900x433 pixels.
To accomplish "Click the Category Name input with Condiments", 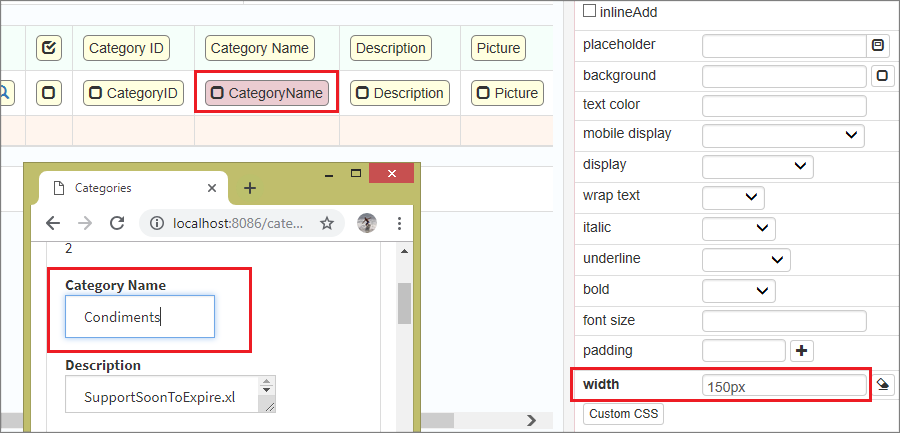I will [x=140, y=316].
